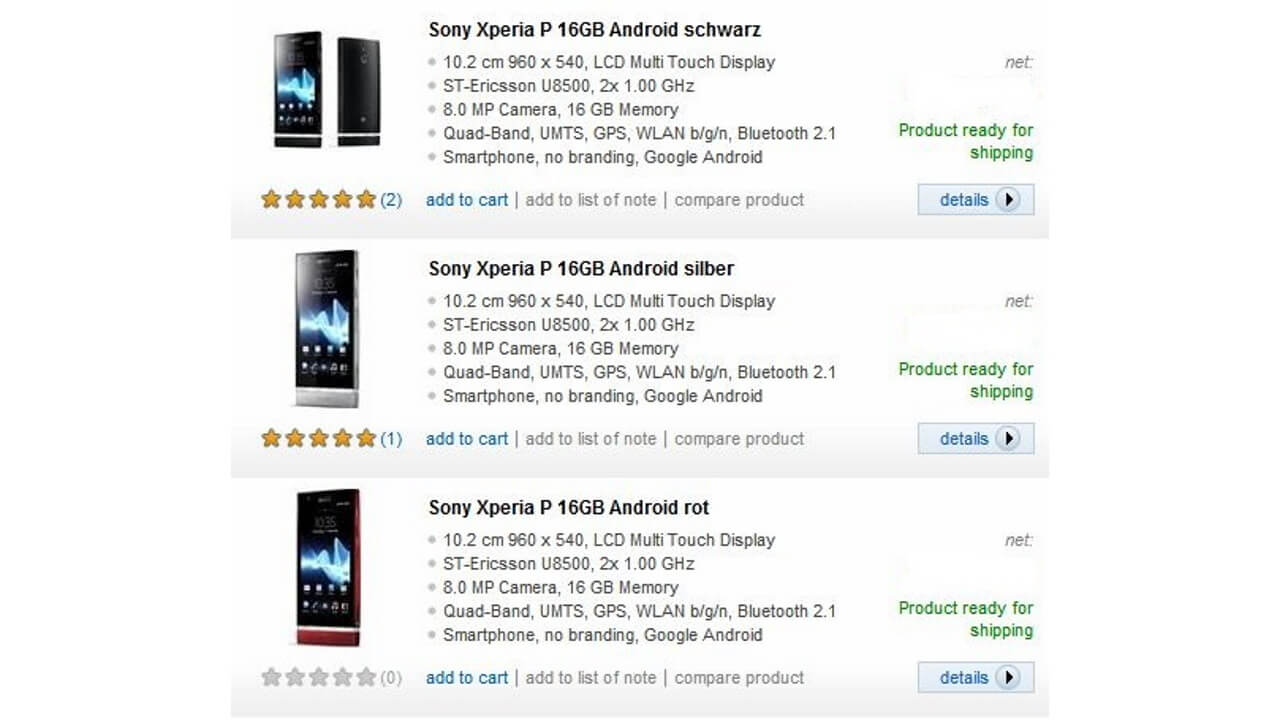Click the third star on the silber rating
This screenshot has height=720, width=1280.
click(x=320, y=438)
